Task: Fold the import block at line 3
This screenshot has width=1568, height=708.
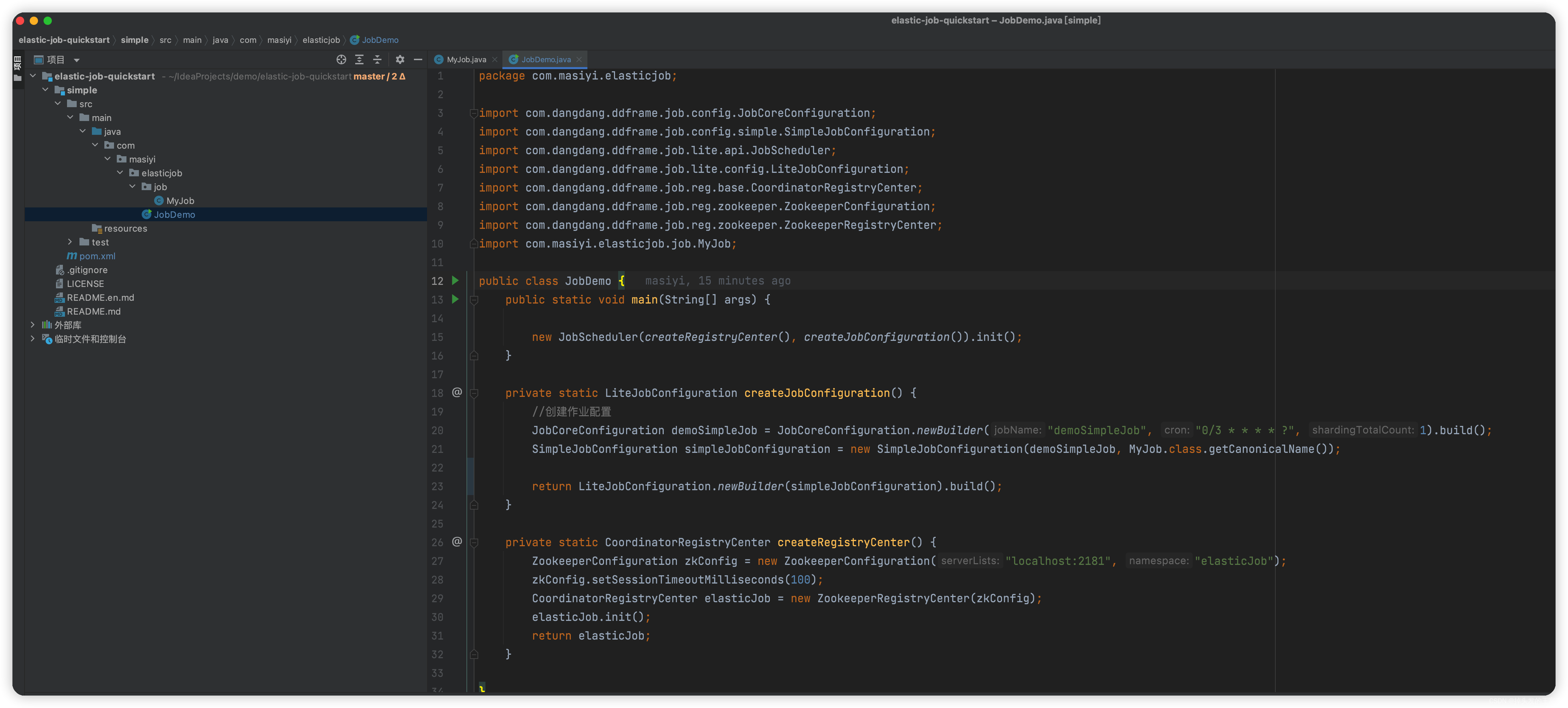Action: click(x=474, y=113)
